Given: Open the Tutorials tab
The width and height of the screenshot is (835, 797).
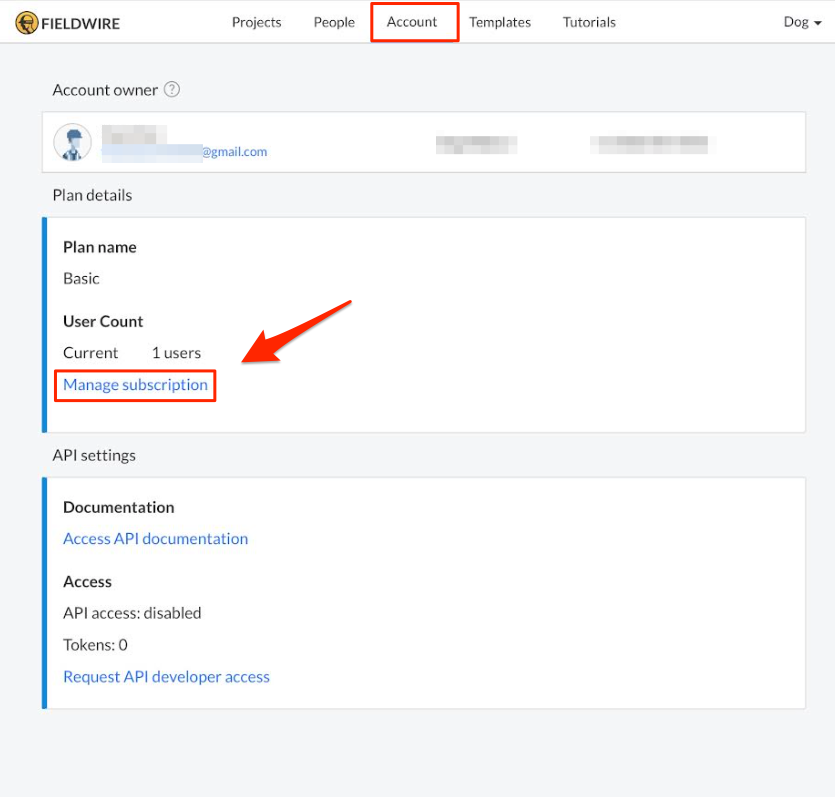Looking at the screenshot, I should 589,22.
